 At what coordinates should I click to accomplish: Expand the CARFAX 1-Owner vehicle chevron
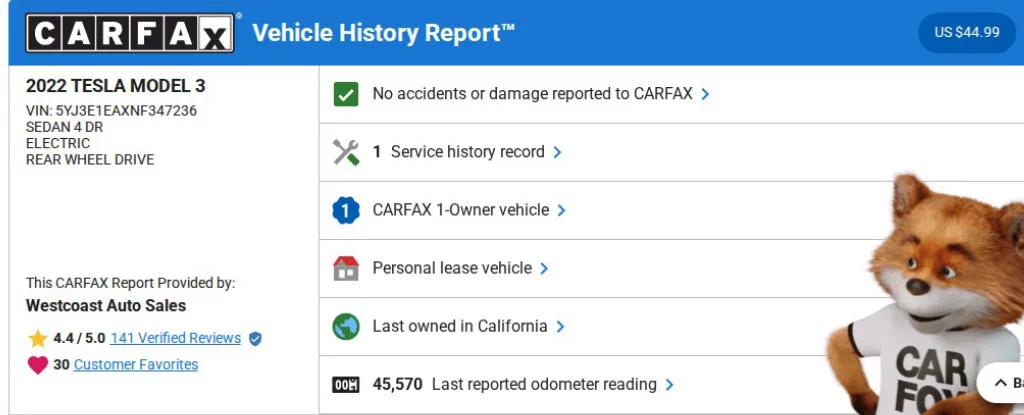coord(562,210)
